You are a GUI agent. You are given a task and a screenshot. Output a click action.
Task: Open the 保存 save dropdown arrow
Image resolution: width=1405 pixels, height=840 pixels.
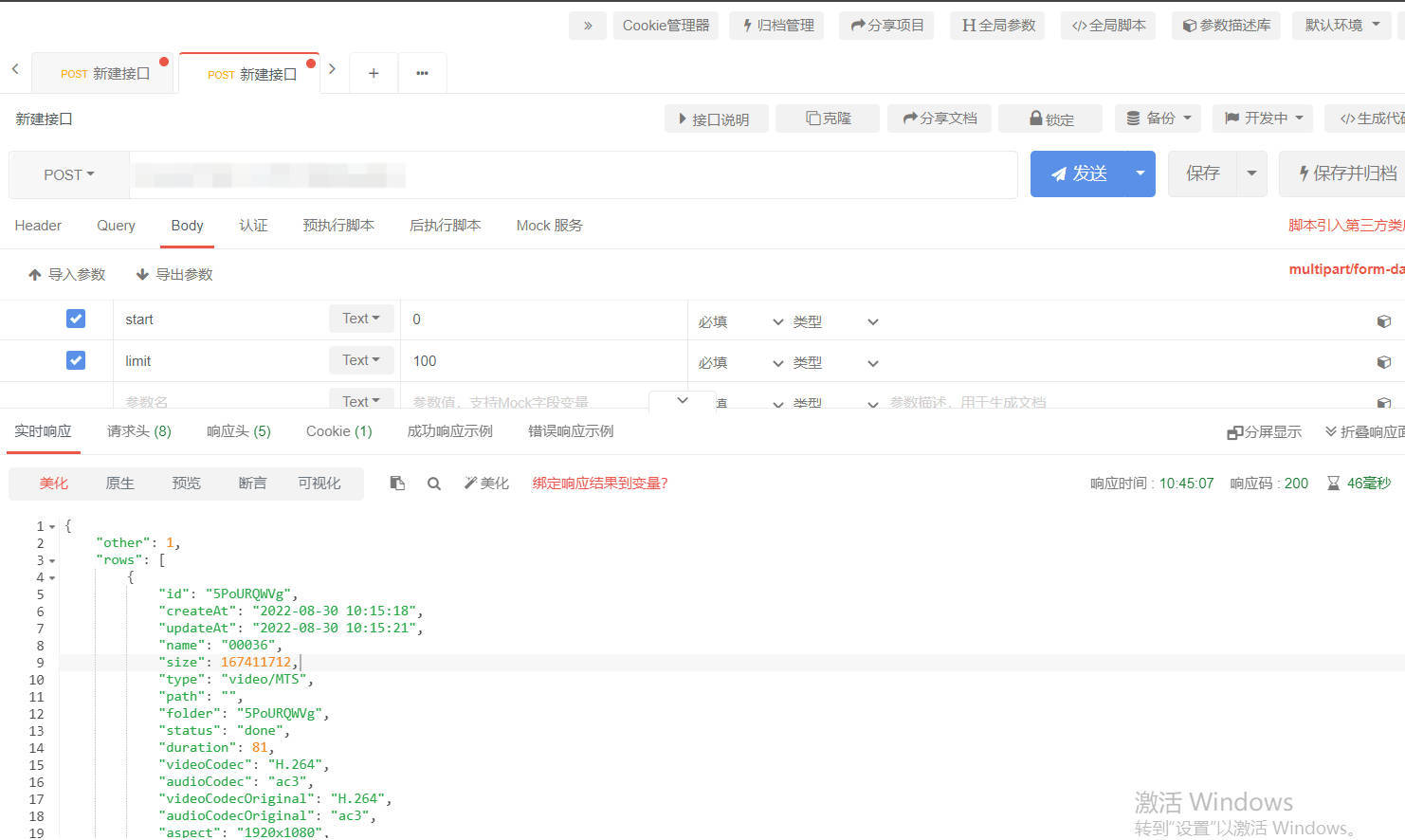[x=1251, y=173]
